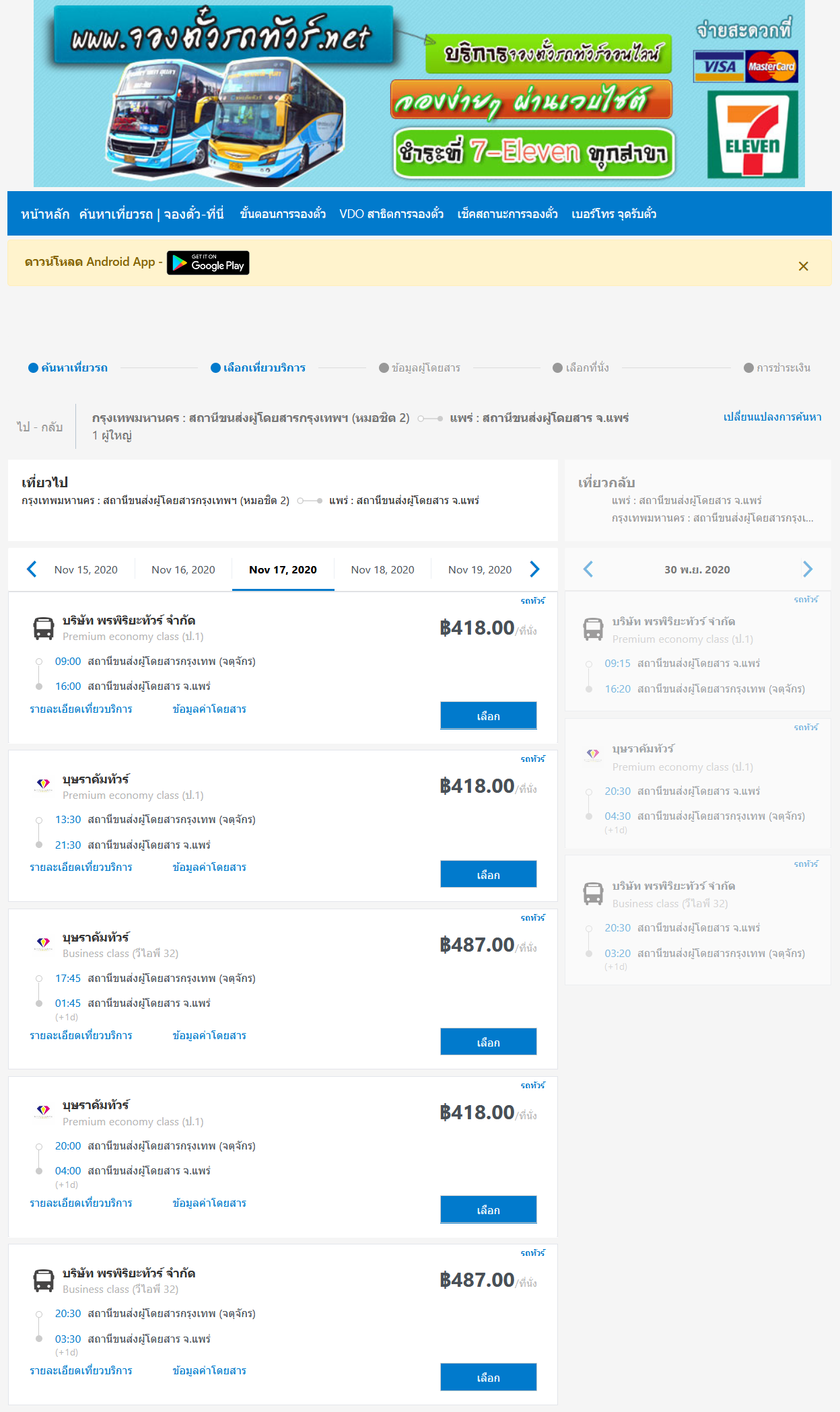Select the Nov 16, 2020 date tab
This screenshot has height=1412, width=840.
183,569
